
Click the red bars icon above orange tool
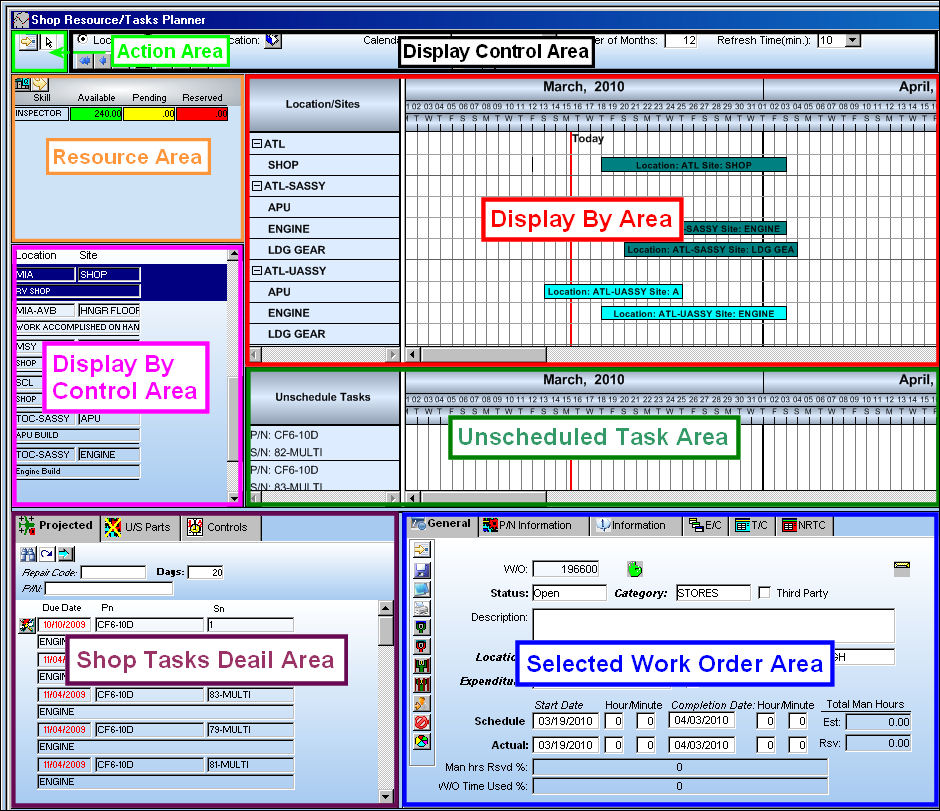point(421,684)
